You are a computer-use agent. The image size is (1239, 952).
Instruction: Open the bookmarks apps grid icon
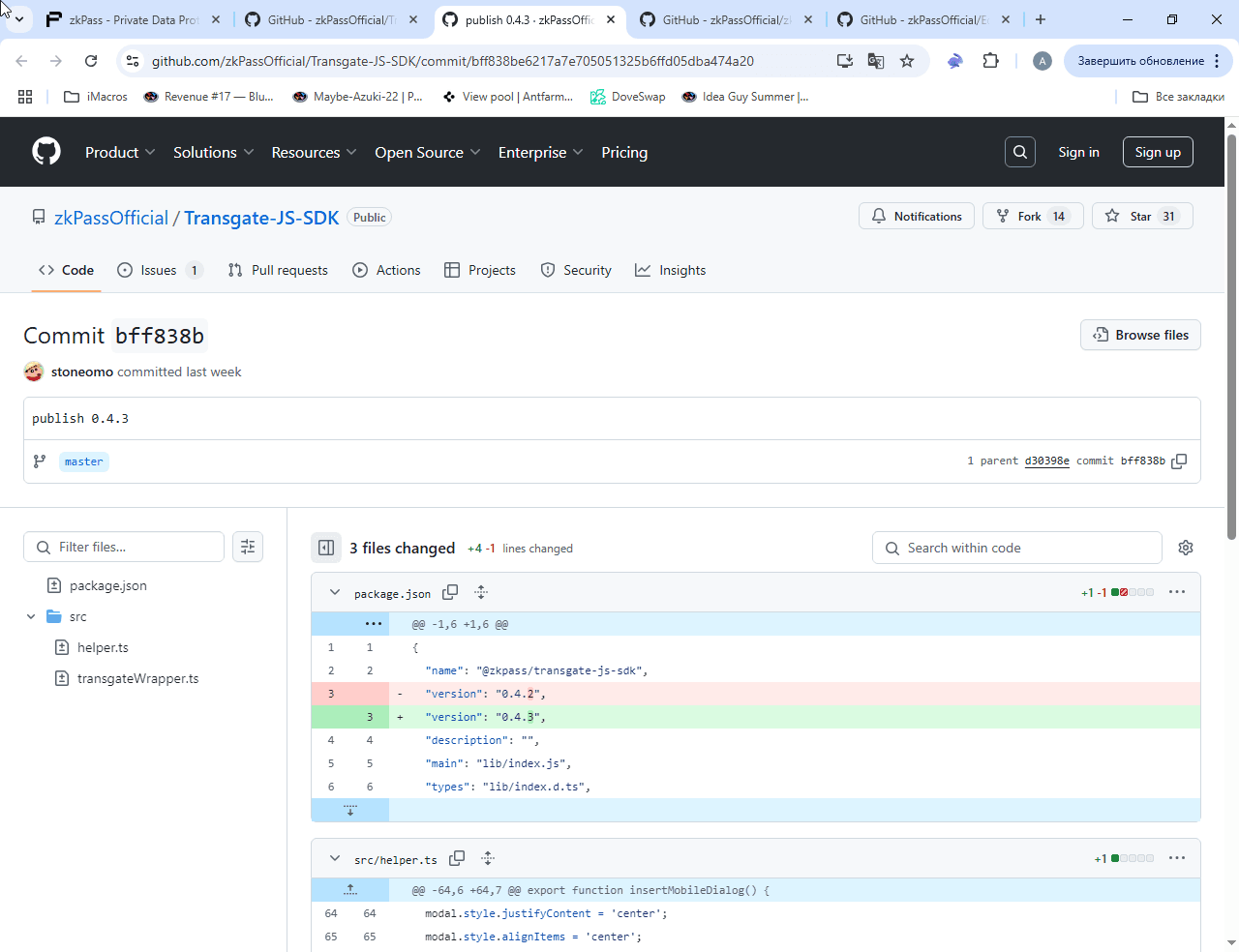[x=25, y=97]
